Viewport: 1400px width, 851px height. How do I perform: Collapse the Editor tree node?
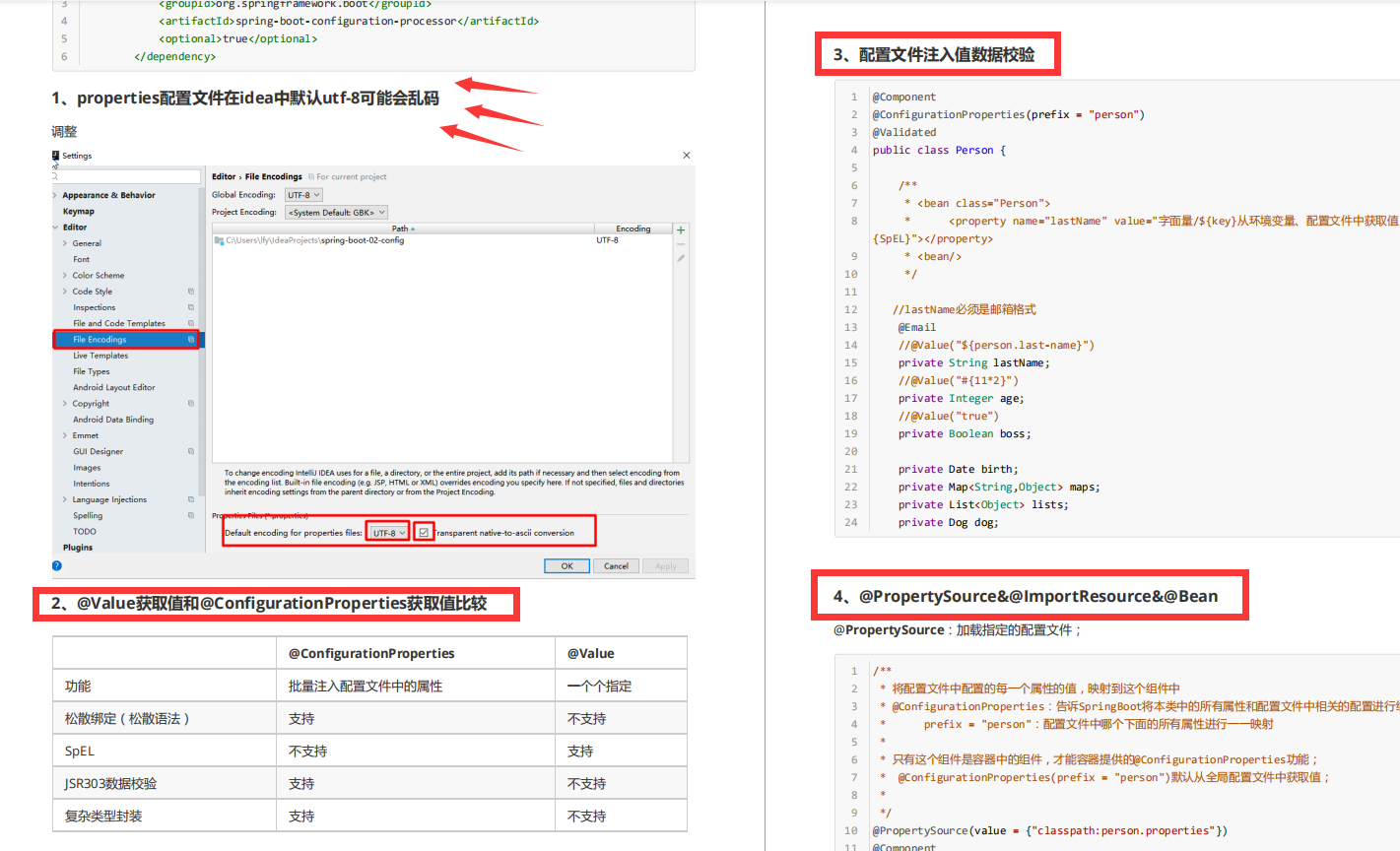pos(55,228)
